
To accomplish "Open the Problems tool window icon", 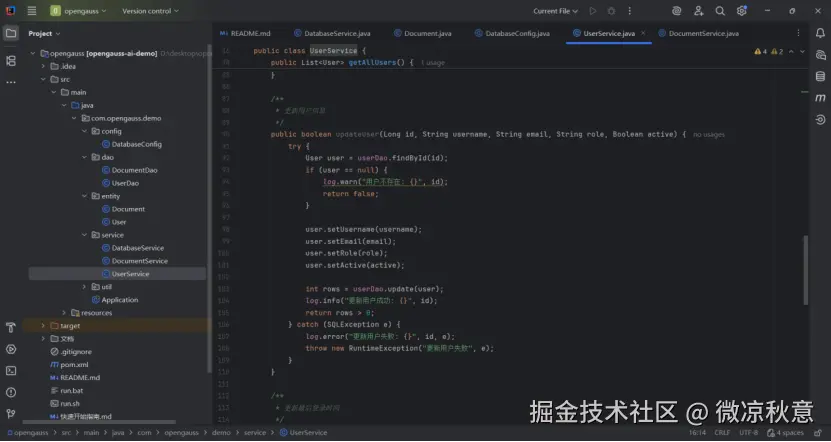I will [11, 392].
